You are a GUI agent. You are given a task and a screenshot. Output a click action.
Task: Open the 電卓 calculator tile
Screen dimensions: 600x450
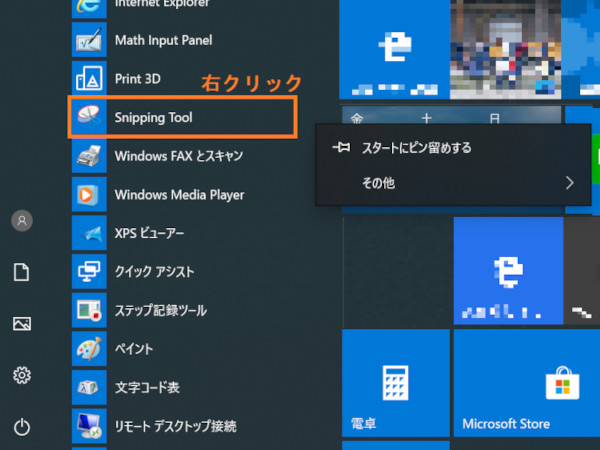pyautogui.click(x=396, y=383)
